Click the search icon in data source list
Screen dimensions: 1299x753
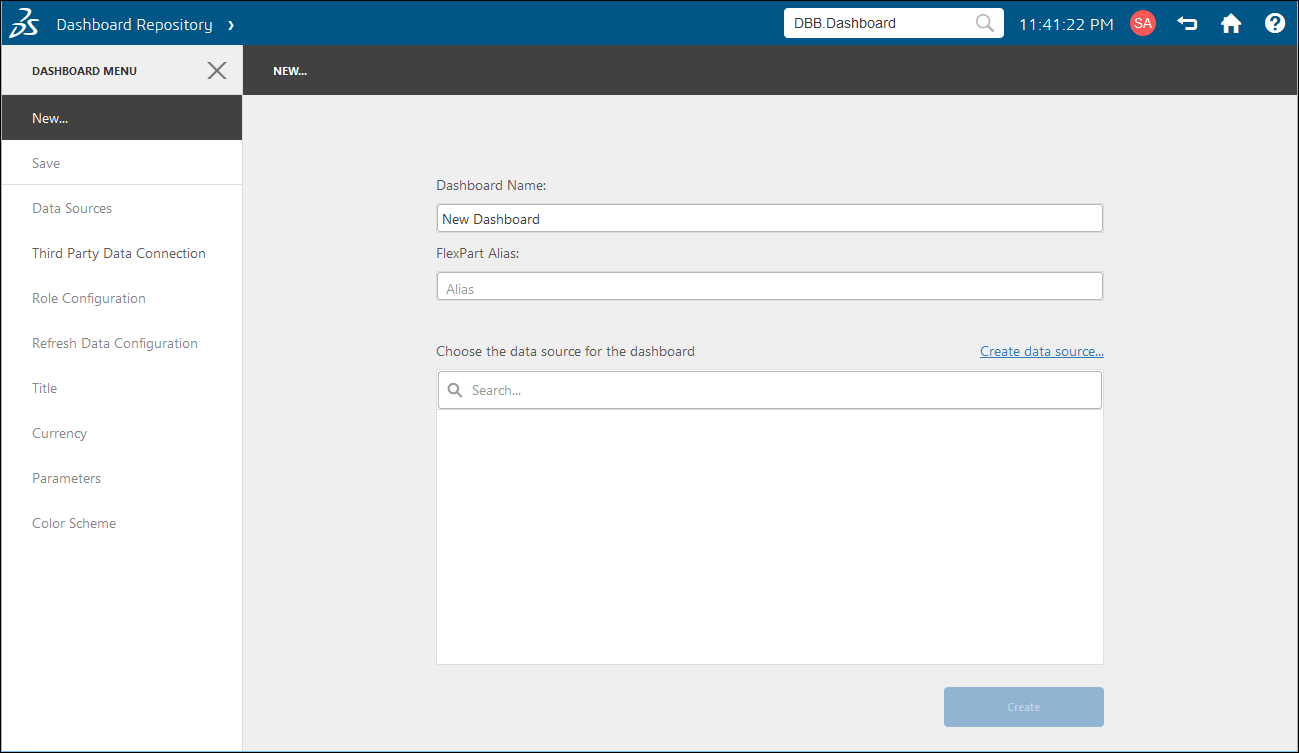tap(455, 390)
